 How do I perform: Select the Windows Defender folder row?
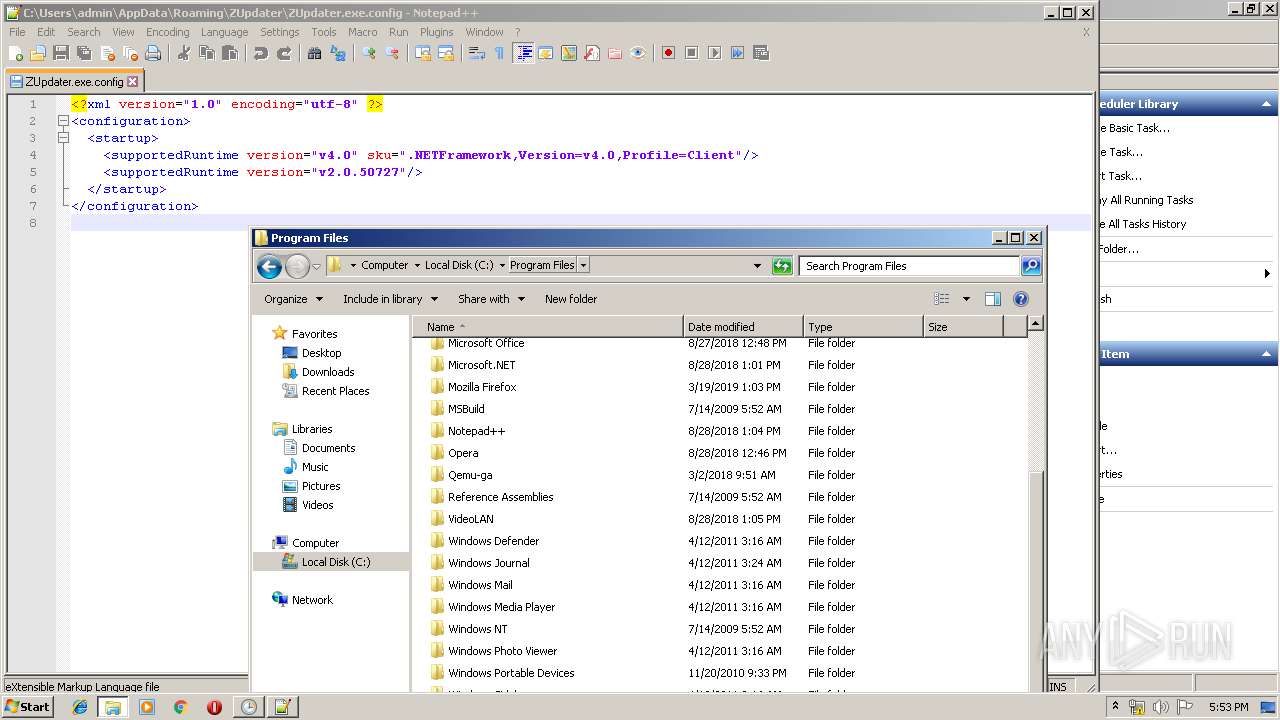coord(720,541)
